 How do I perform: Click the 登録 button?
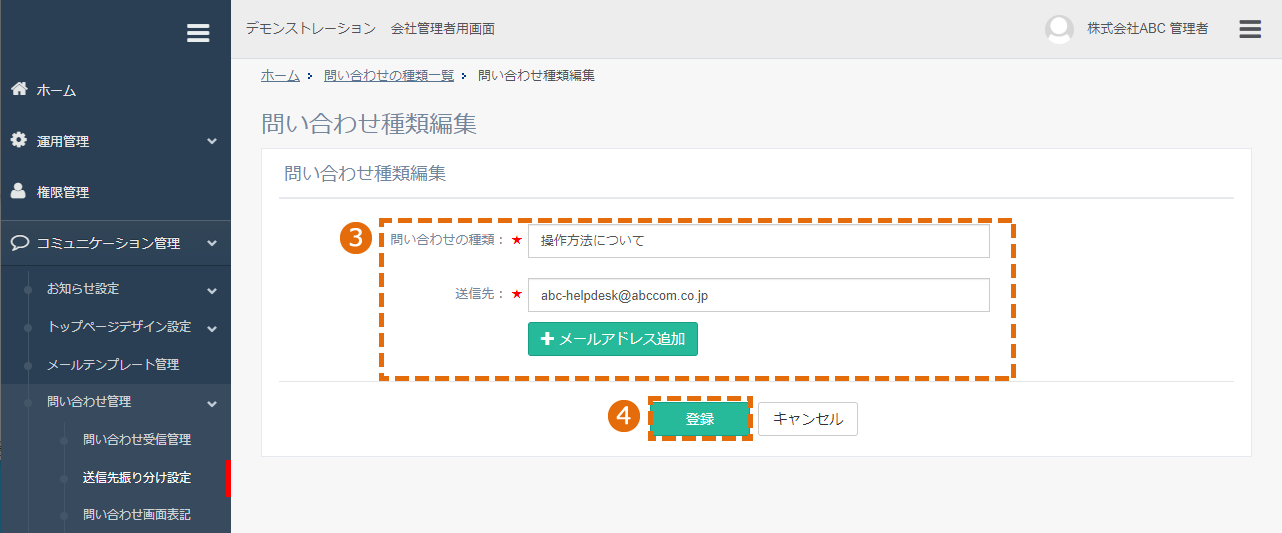coord(700,419)
